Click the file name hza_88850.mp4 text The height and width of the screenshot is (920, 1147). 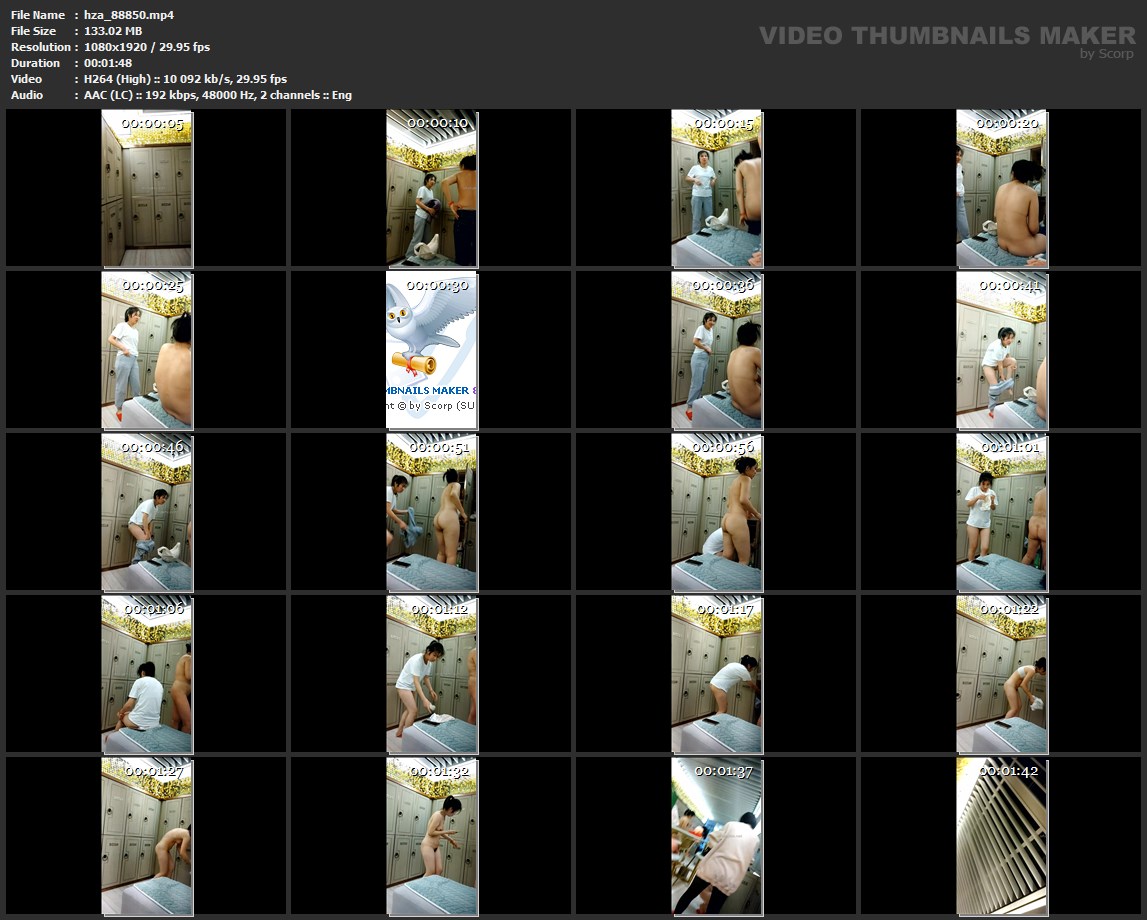pyautogui.click(x=129, y=15)
